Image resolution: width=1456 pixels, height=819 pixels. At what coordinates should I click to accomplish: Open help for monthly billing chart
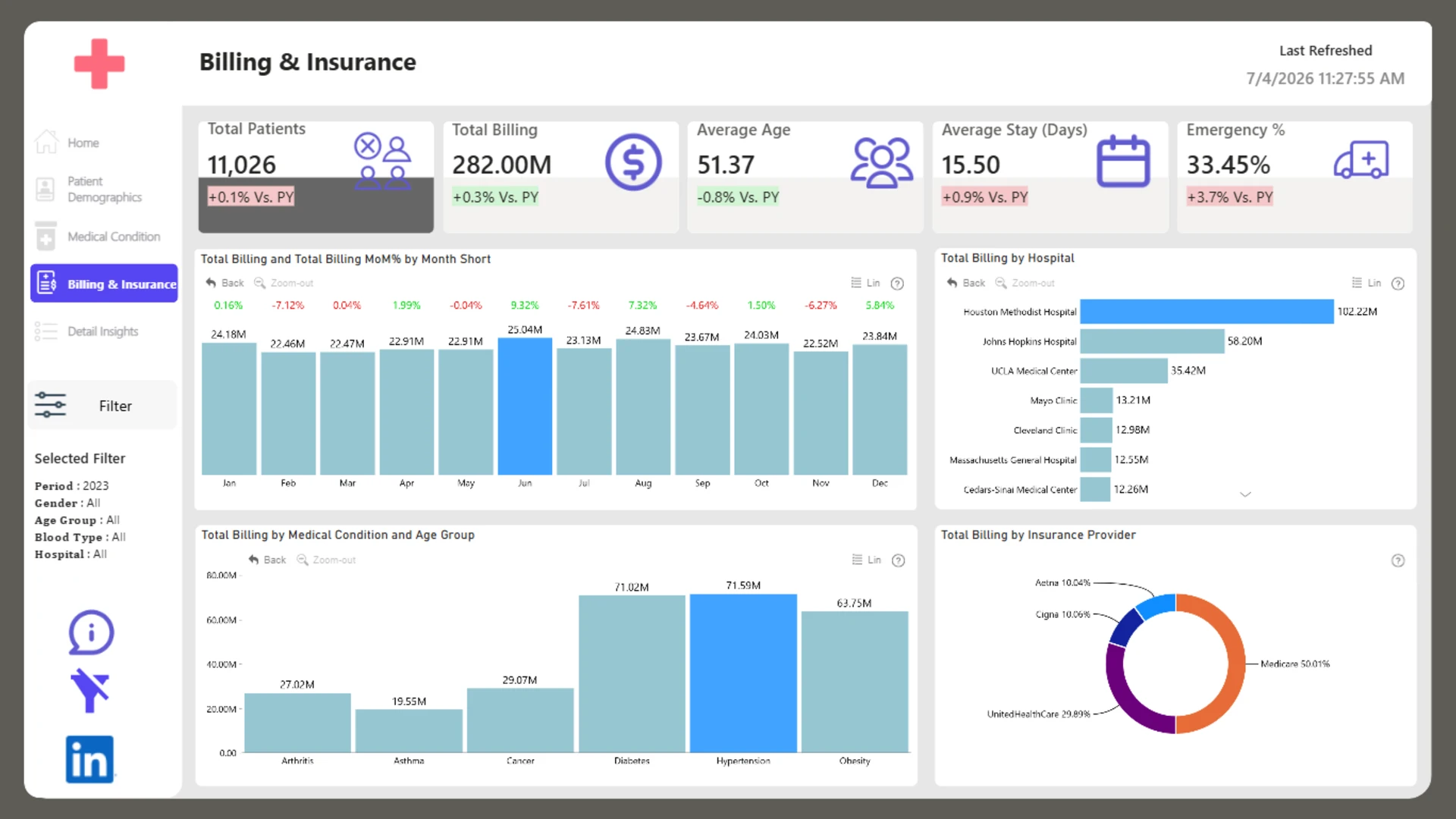coord(897,284)
